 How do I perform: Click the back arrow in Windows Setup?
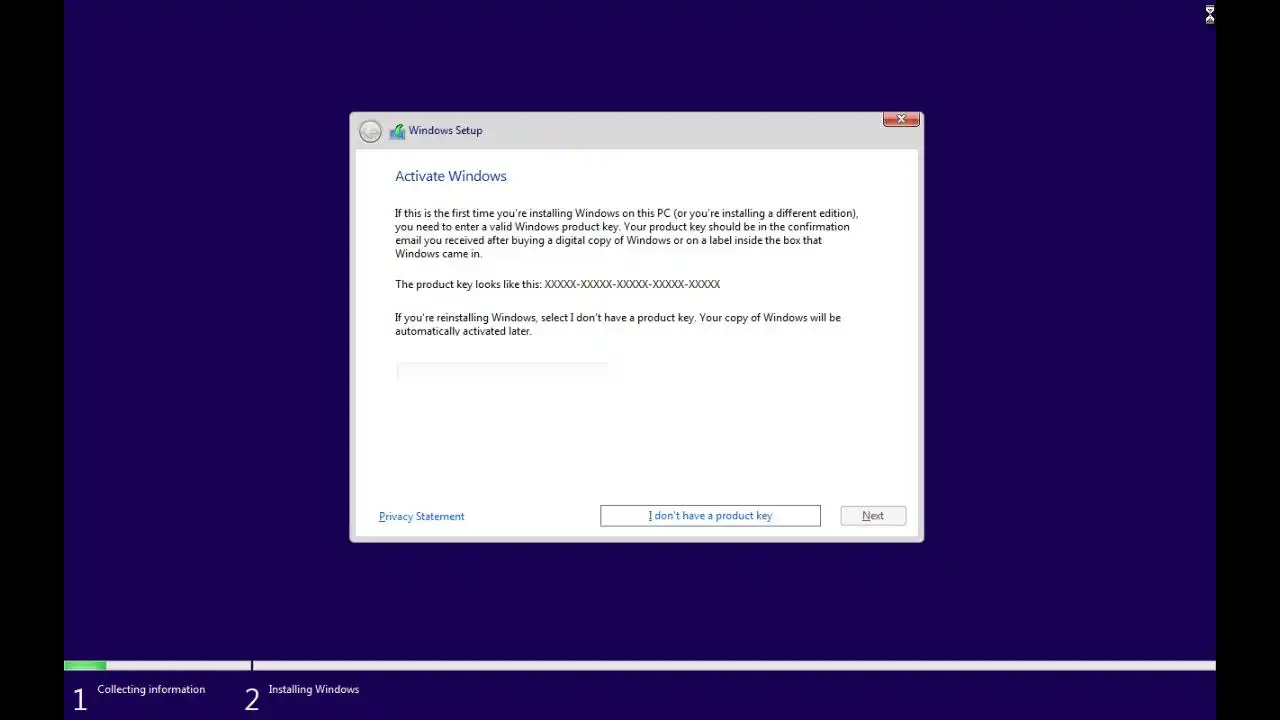click(370, 131)
